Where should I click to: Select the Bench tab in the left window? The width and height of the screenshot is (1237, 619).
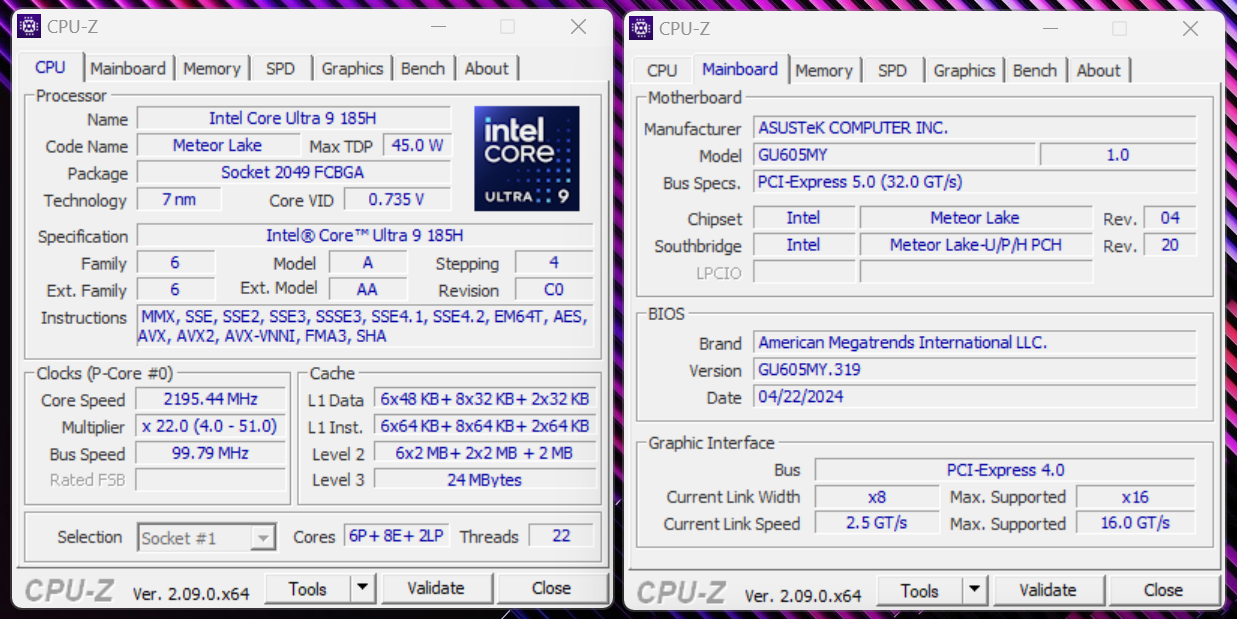(x=423, y=69)
